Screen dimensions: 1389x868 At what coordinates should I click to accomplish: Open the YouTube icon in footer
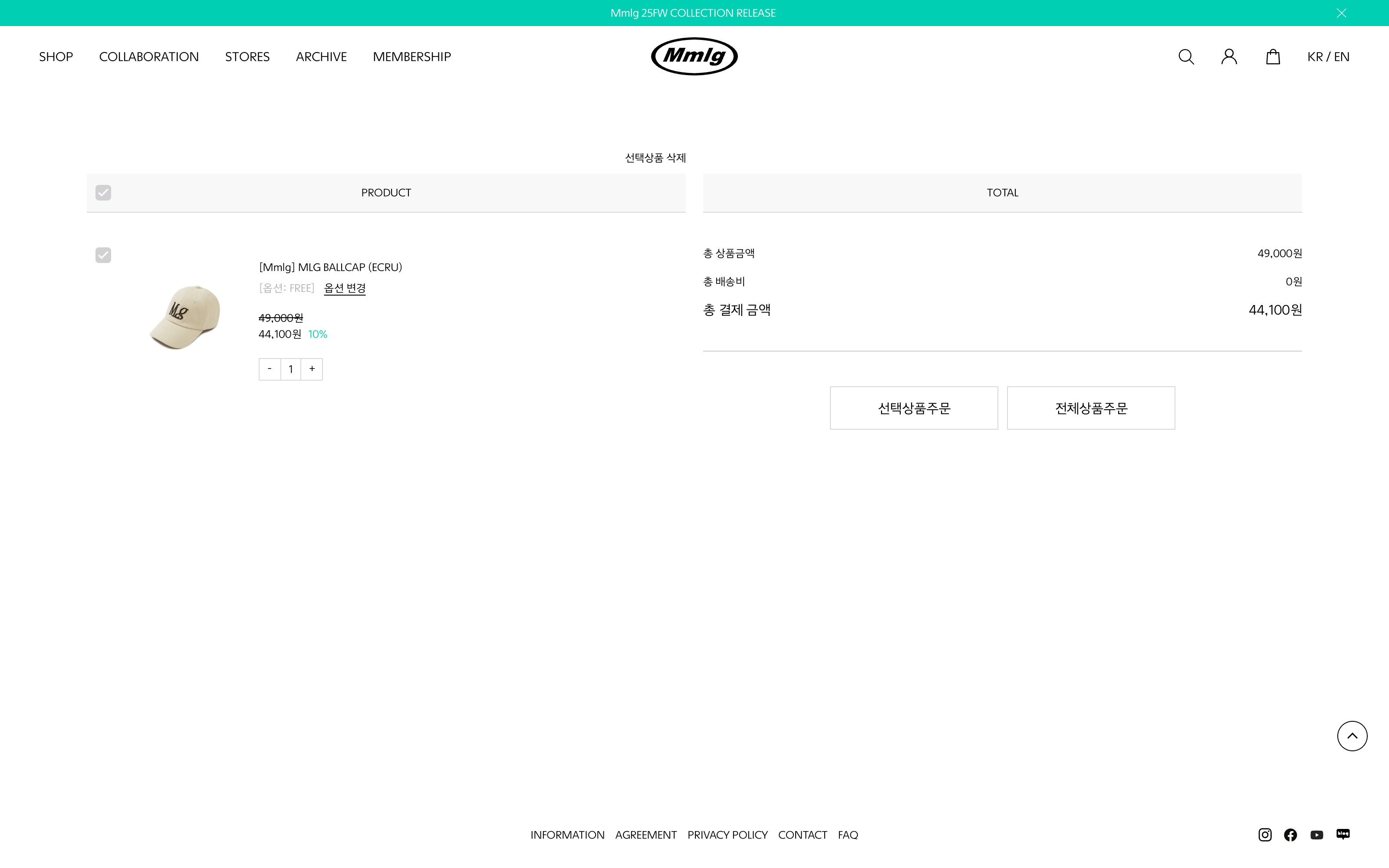click(x=1317, y=835)
